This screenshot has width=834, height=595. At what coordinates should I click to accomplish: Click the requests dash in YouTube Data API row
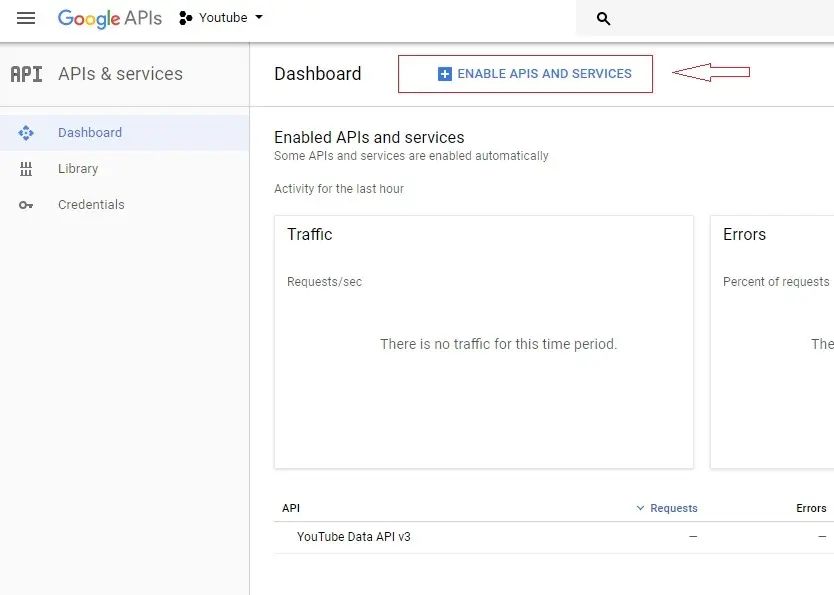pyautogui.click(x=693, y=537)
